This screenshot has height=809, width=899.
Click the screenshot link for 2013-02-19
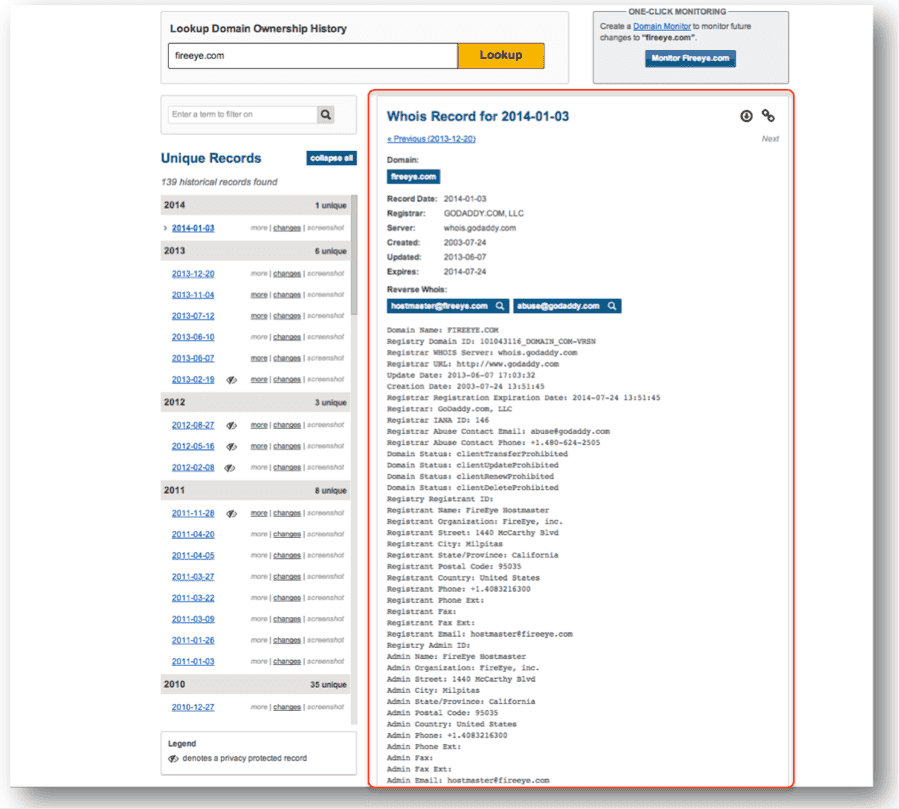326,380
